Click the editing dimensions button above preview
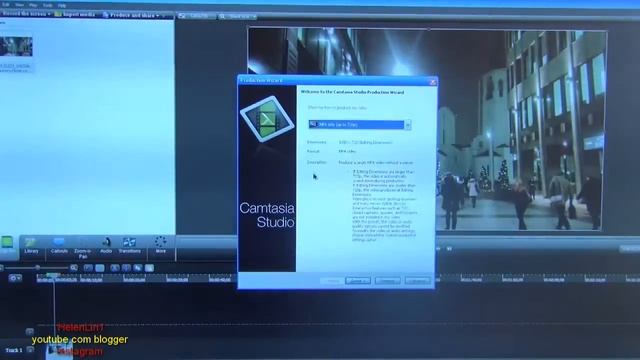This screenshot has width=640, height=360. pyautogui.click(x=196, y=16)
